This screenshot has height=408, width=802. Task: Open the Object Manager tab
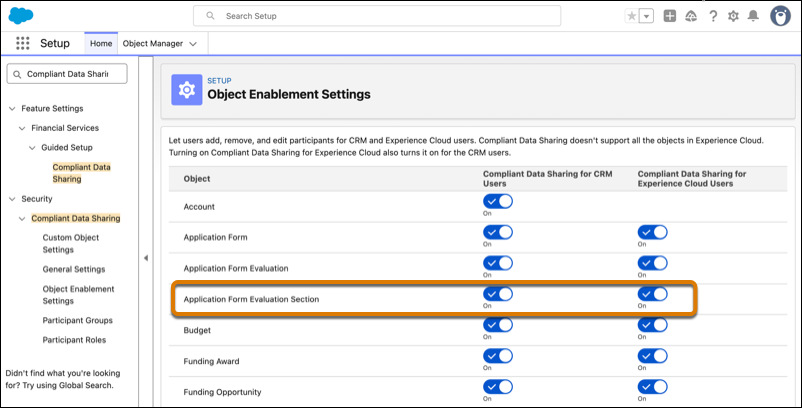coord(152,43)
